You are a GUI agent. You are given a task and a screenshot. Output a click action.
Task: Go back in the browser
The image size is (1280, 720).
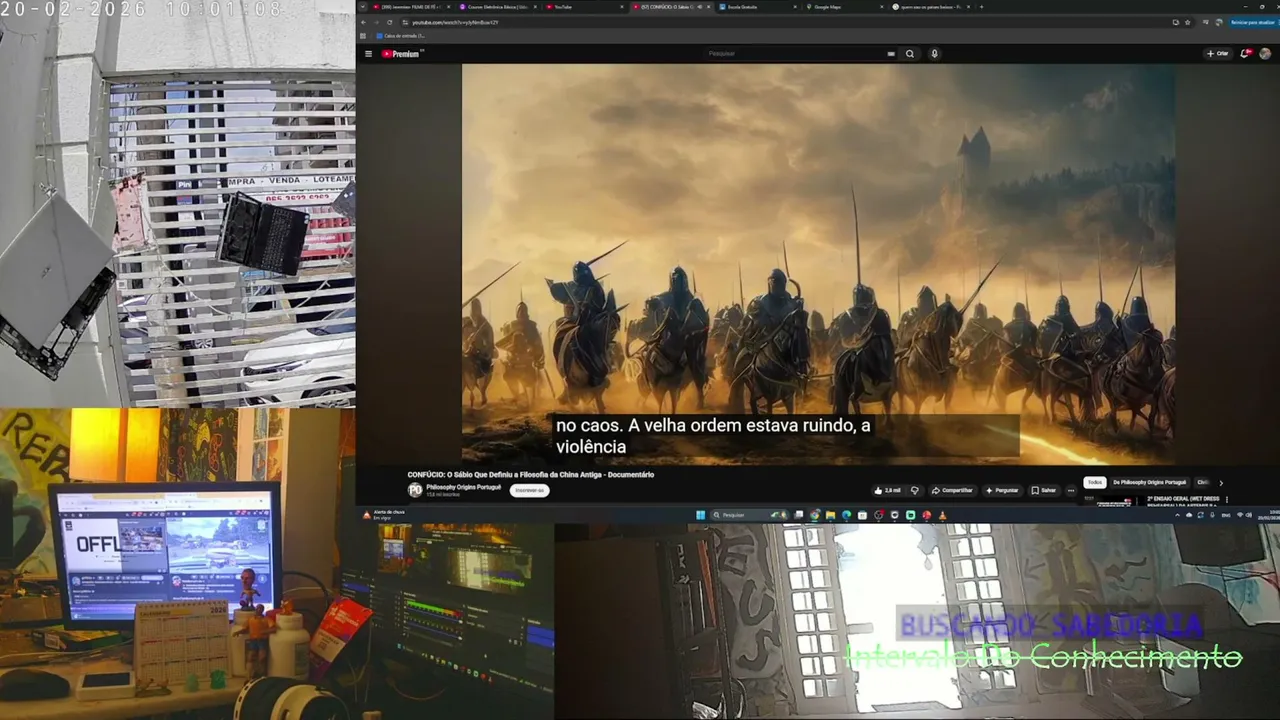(x=363, y=22)
